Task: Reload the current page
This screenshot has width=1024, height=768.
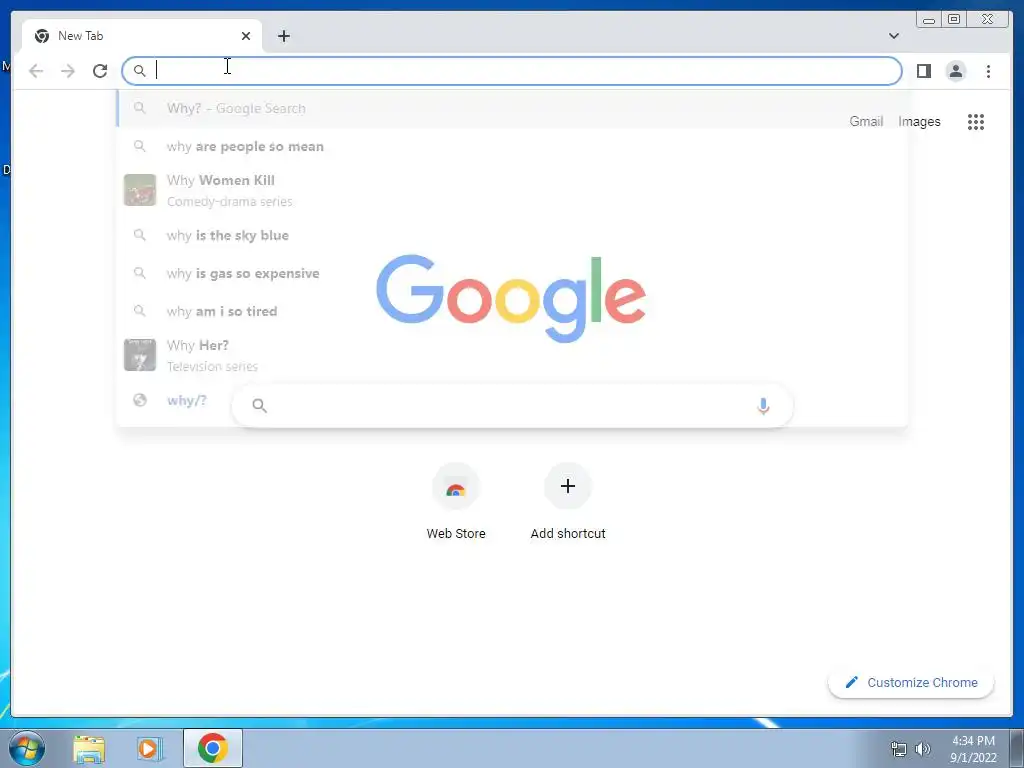Action: pos(100,71)
